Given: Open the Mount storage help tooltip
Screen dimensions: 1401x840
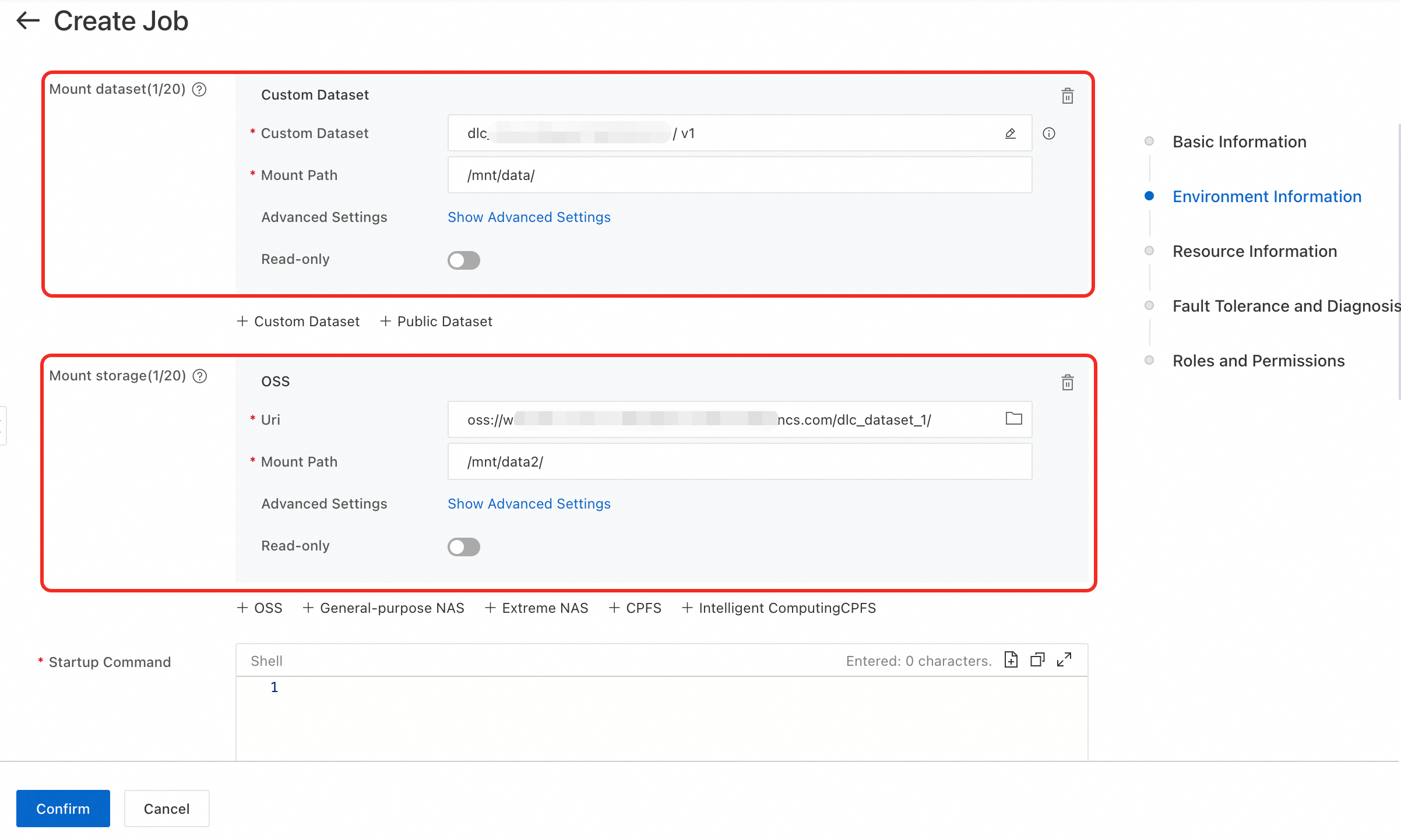Looking at the screenshot, I should point(200,376).
